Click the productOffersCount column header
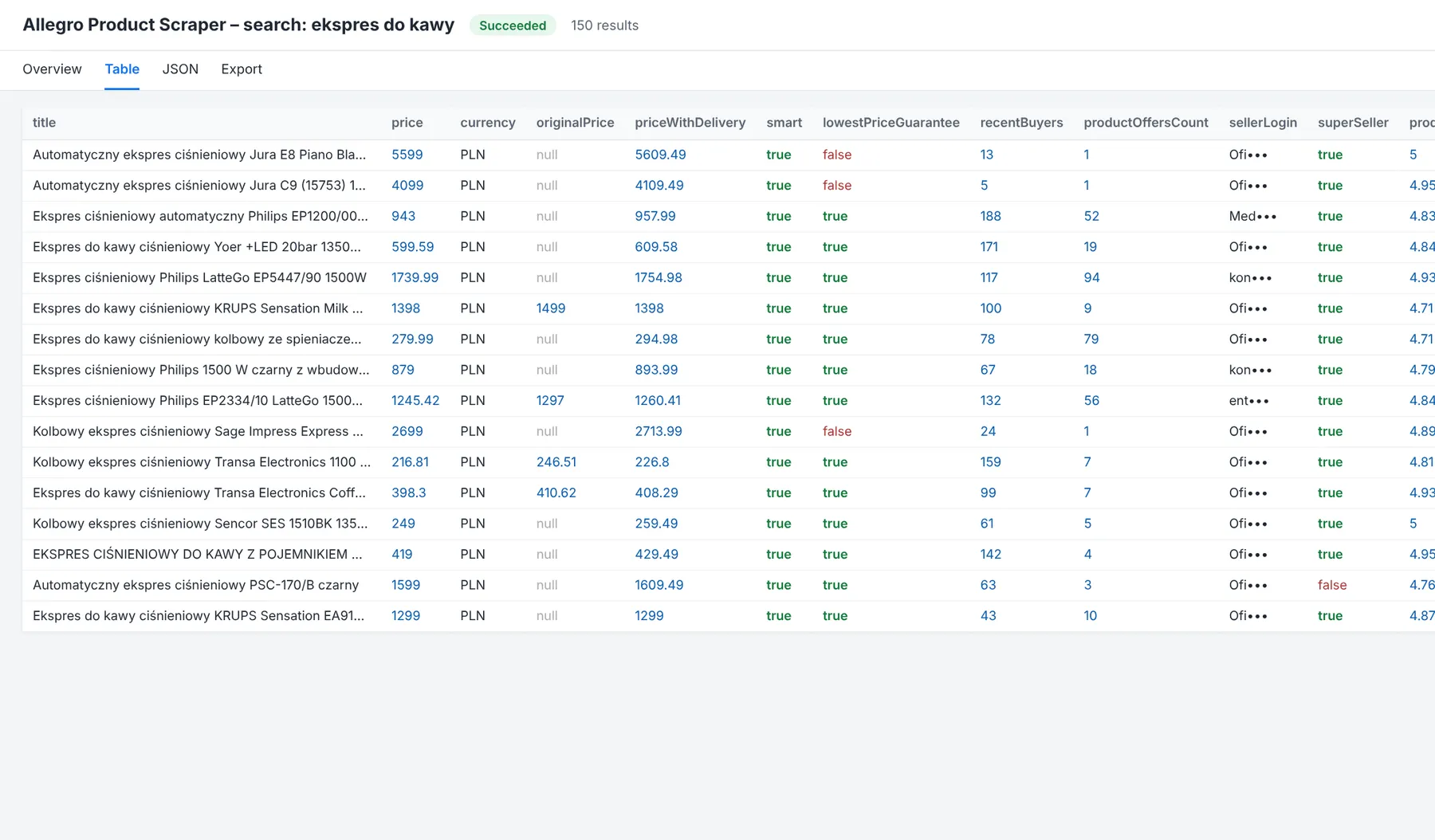1435x840 pixels. click(x=1146, y=123)
